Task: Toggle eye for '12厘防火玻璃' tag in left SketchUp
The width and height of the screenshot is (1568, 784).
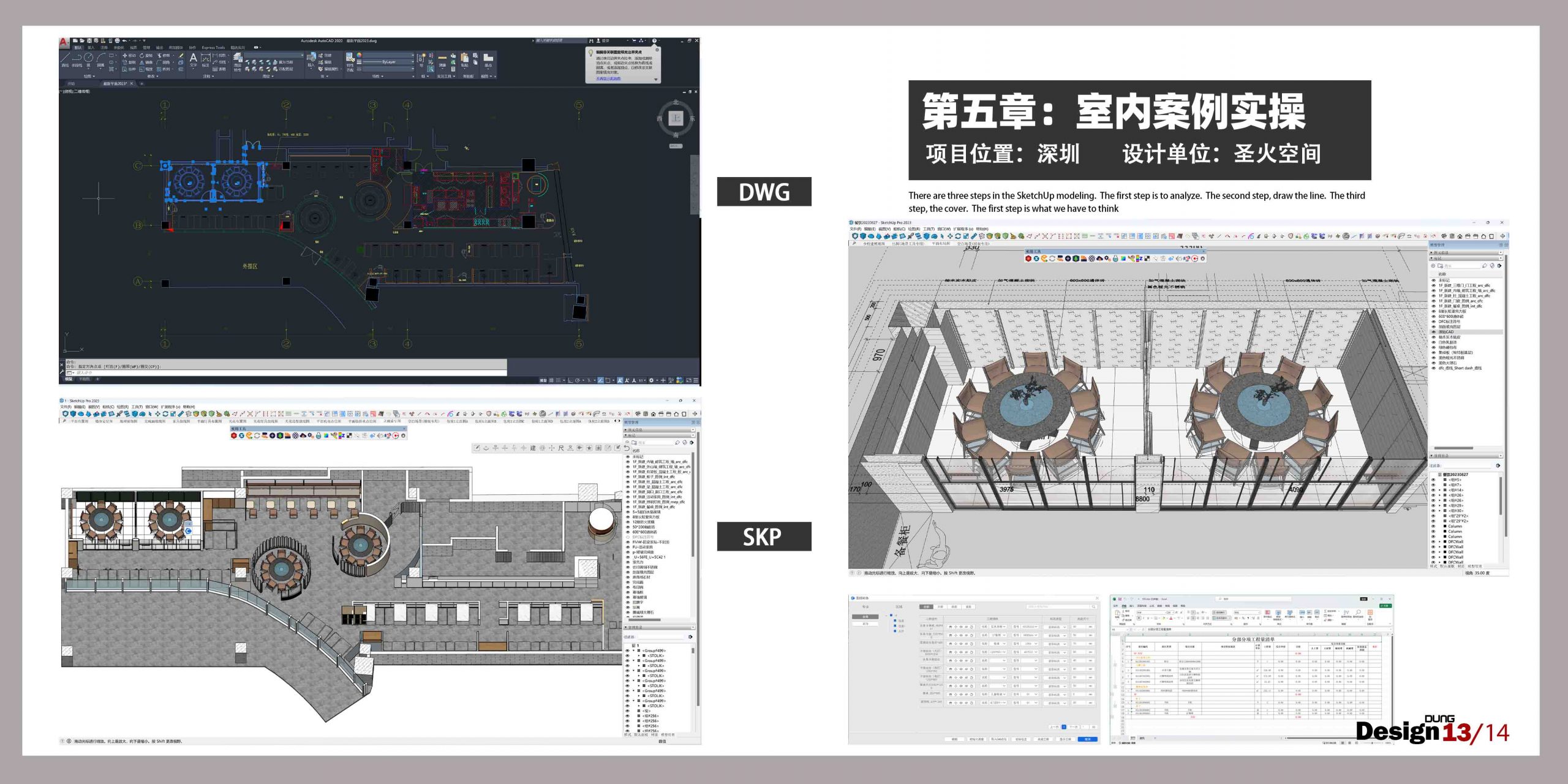Action: pyautogui.click(x=627, y=522)
